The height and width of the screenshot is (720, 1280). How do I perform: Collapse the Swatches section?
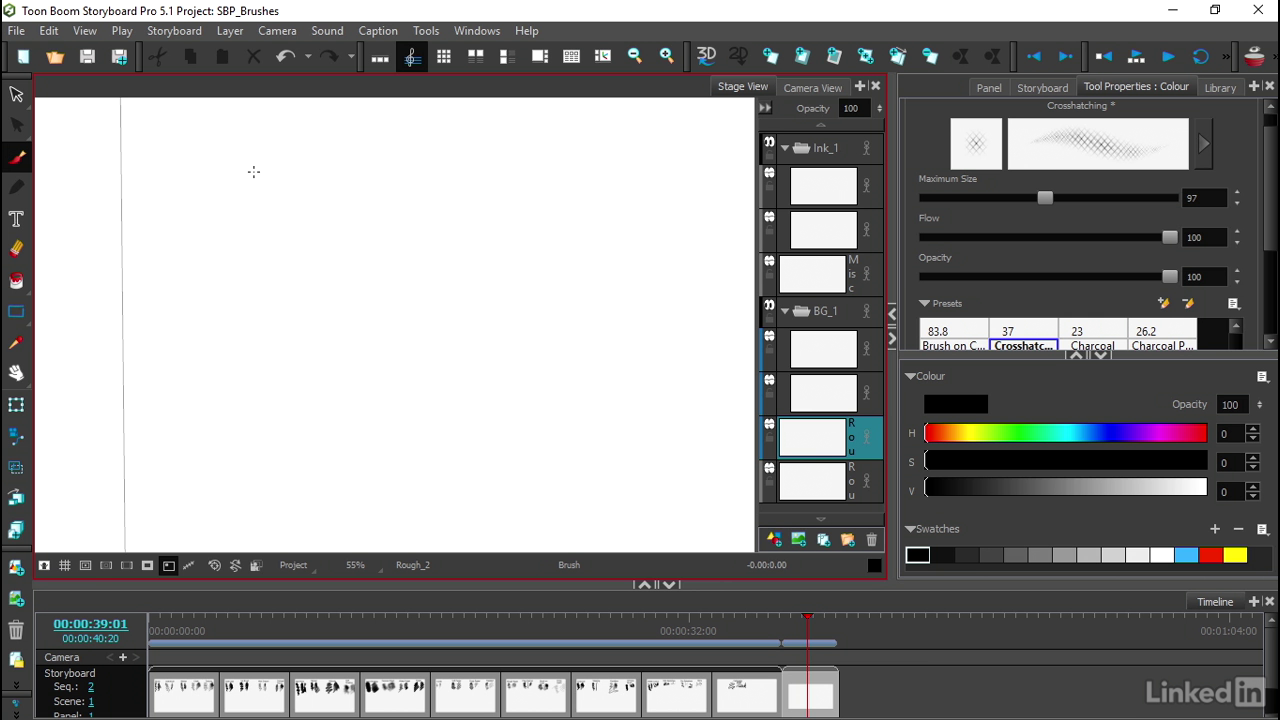coord(911,529)
